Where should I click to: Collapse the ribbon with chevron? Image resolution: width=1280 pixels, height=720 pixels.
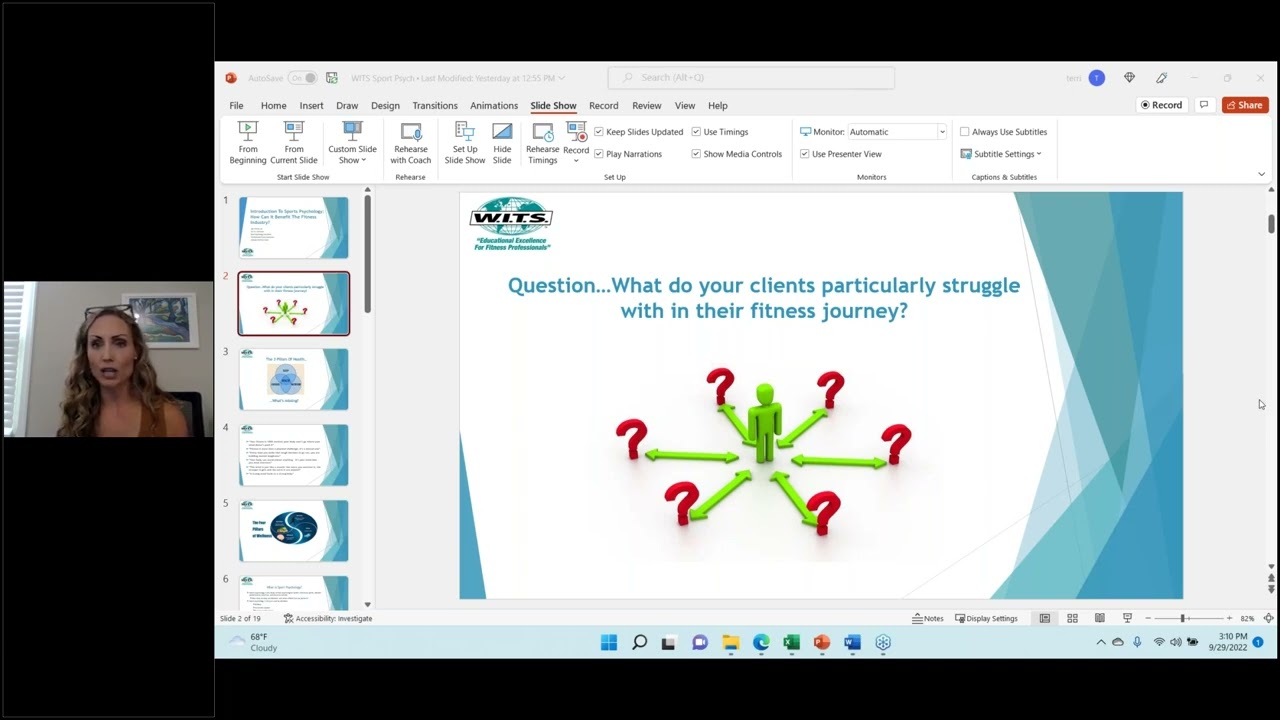click(x=1261, y=174)
